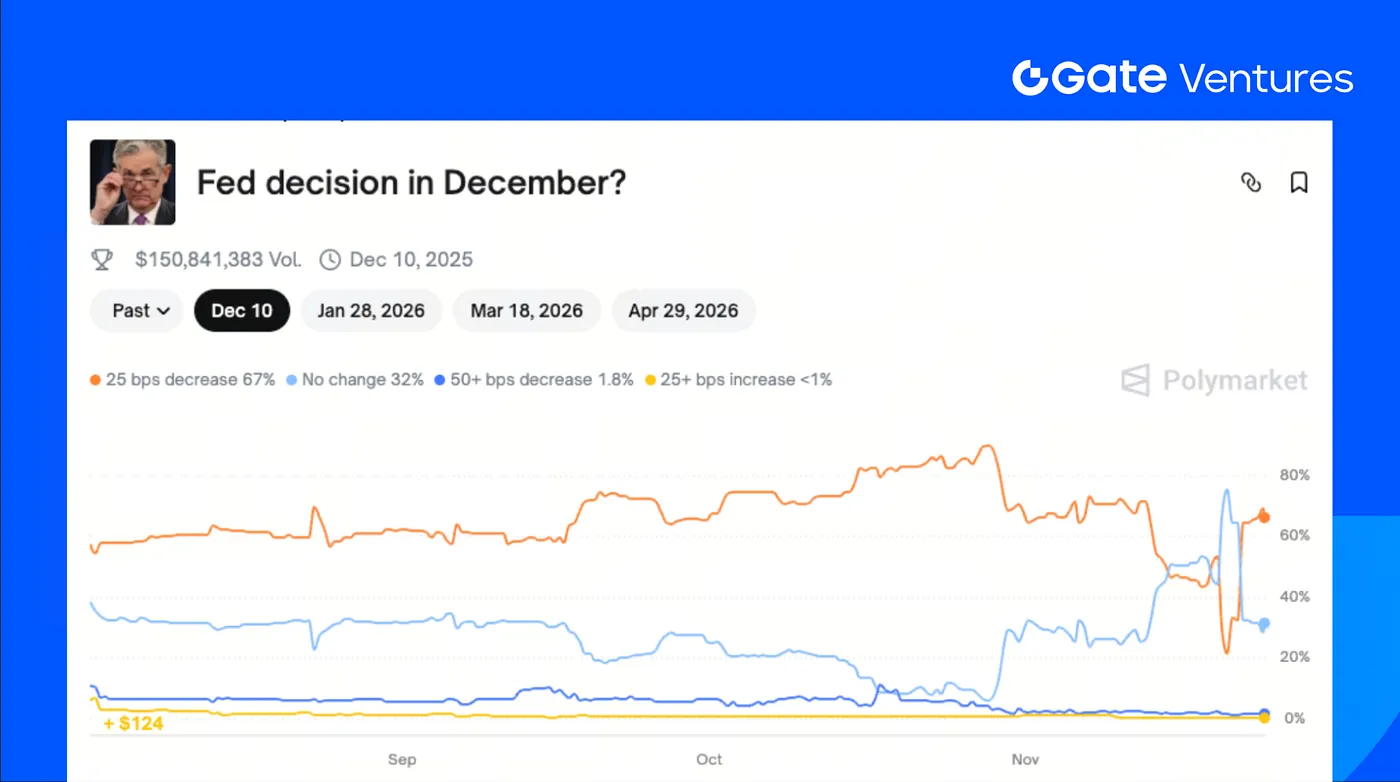
Task: Click the + $124 label on chart
Action: click(134, 723)
